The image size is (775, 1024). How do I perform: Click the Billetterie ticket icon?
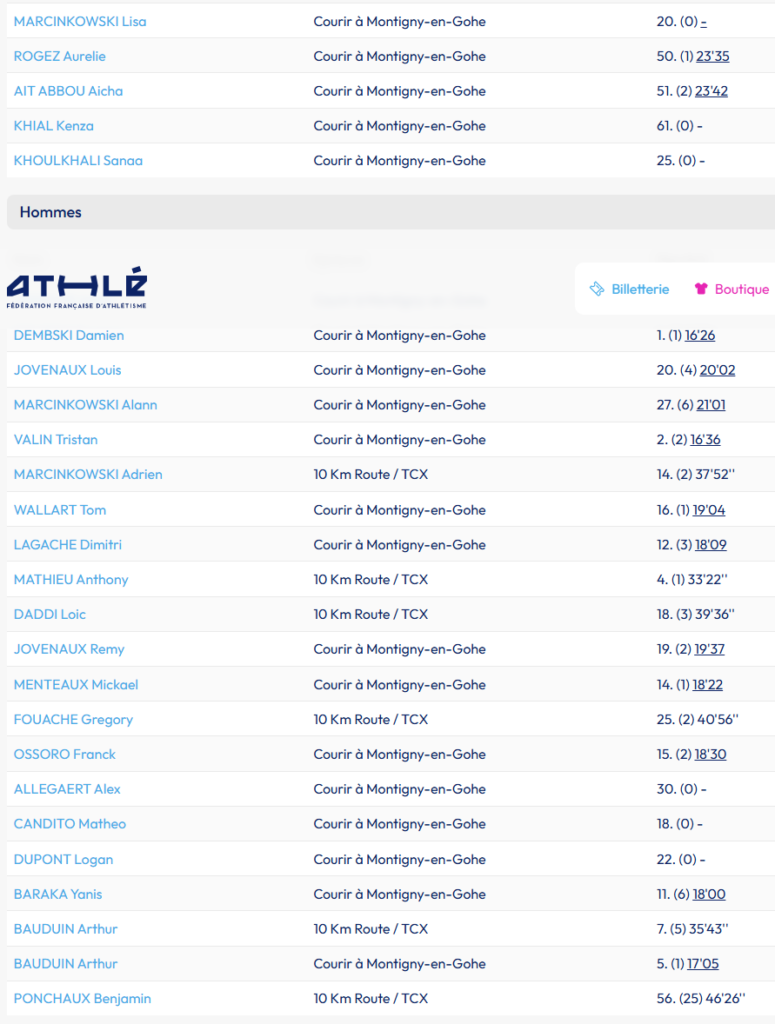(x=596, y=289)
